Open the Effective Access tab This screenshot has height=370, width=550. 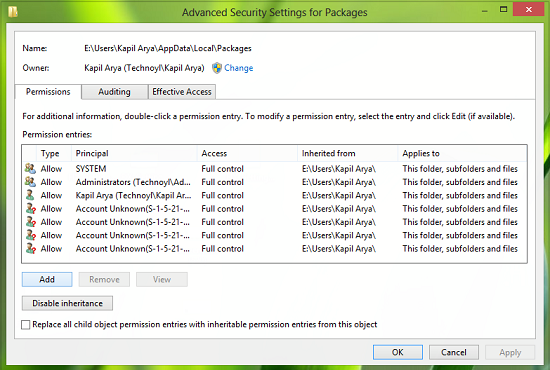[182, 92]
